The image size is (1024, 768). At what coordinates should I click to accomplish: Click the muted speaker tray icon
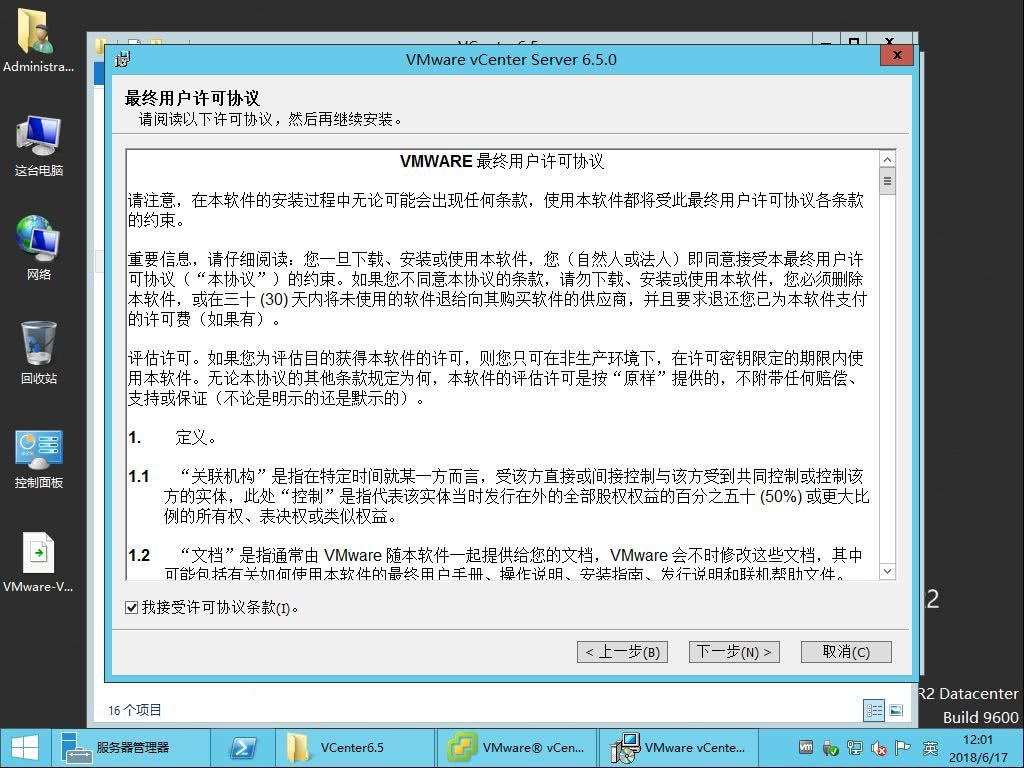(x=877, y=747)
